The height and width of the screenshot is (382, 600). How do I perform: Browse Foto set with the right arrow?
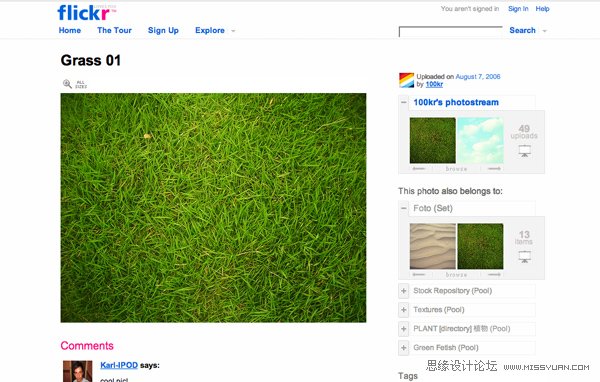[x=494, y=274]
